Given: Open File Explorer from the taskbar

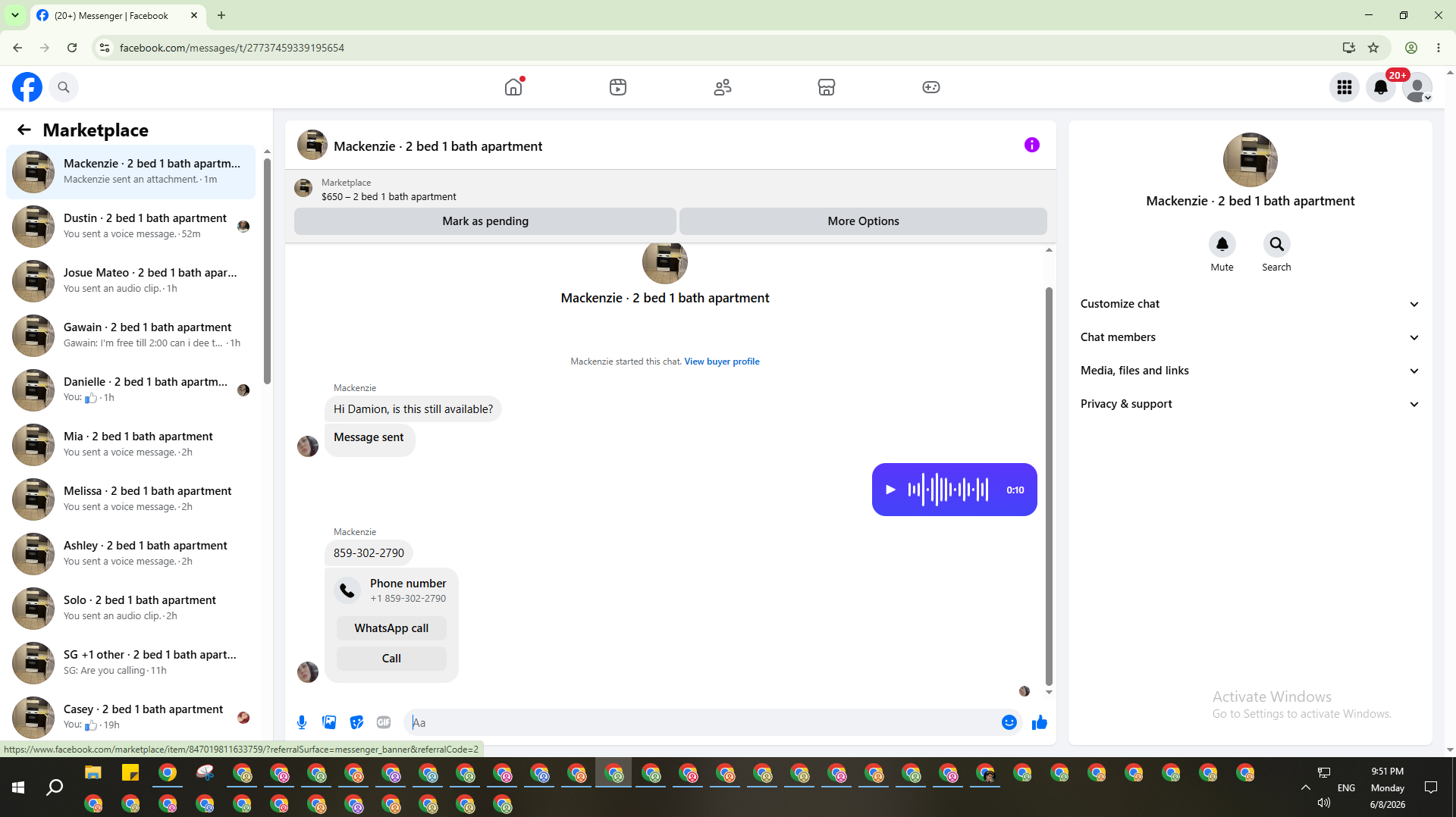Looking at the screenshot, I should [x=93, y=773].
